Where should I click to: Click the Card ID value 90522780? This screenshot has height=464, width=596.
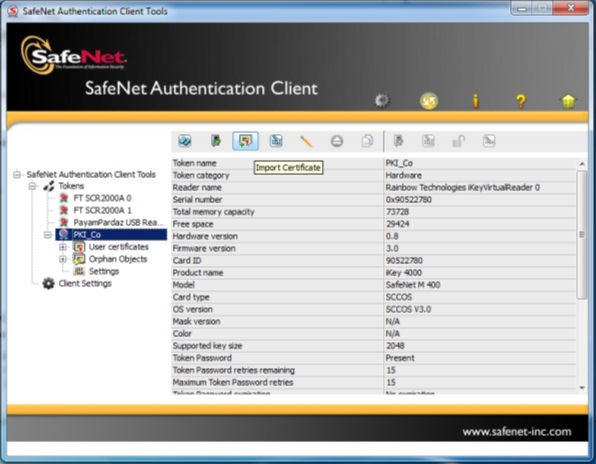click(x=404, y=260)
